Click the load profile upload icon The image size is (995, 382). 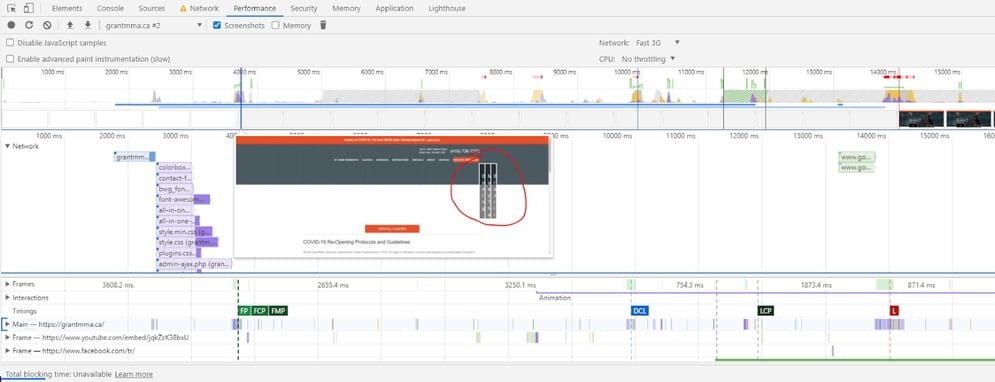[70, 25]
